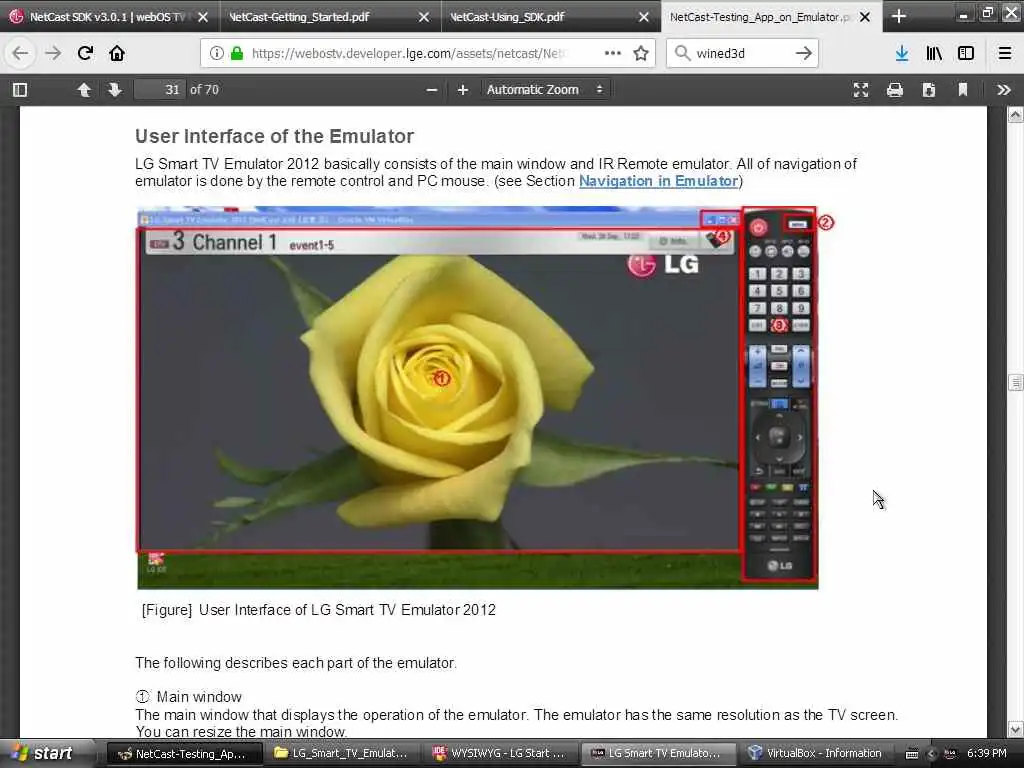This screenshot has width=1024, height=768.
Task: Zoom out the PDF document
Action: 432,89
